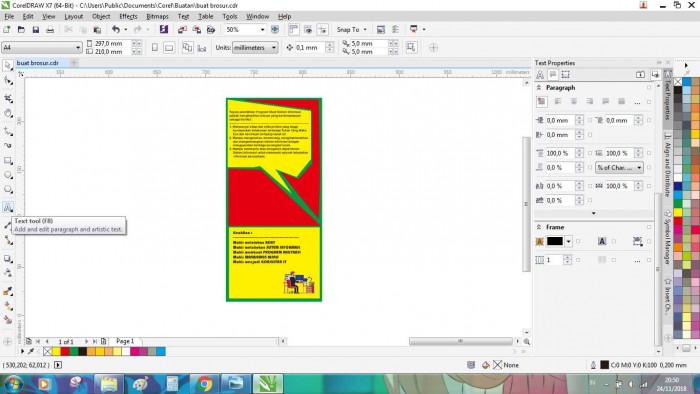Screen dimensions: 700x394
Task: Toggle Show Rulers button
Action: click(x=293, y=29)
